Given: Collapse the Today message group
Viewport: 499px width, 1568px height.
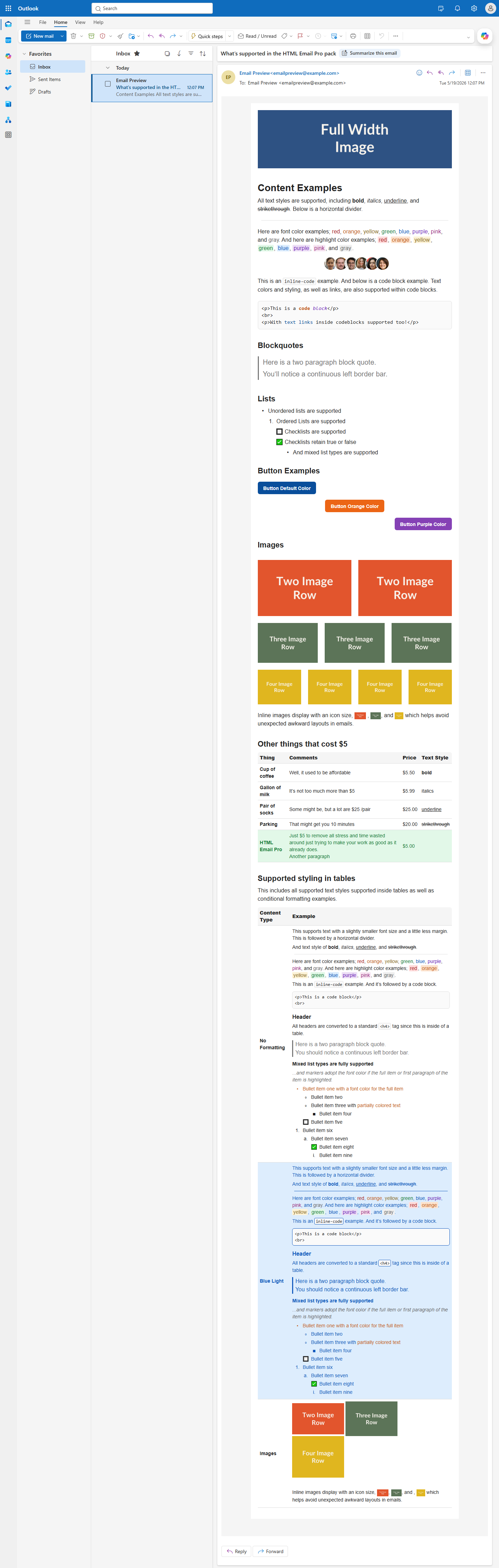Looking at the screenshot, I should click(x=108, y=68).
